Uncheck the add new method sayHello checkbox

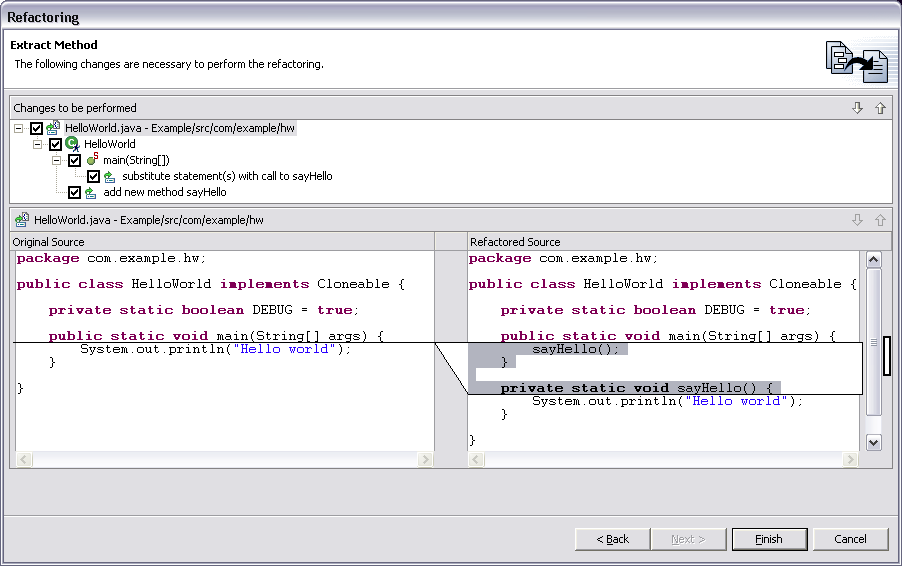pyautogui.click(x=74, y=192)
